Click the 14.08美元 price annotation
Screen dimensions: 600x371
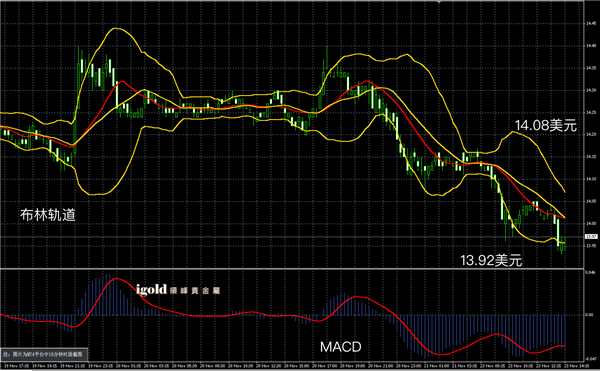tap(545, 125)
